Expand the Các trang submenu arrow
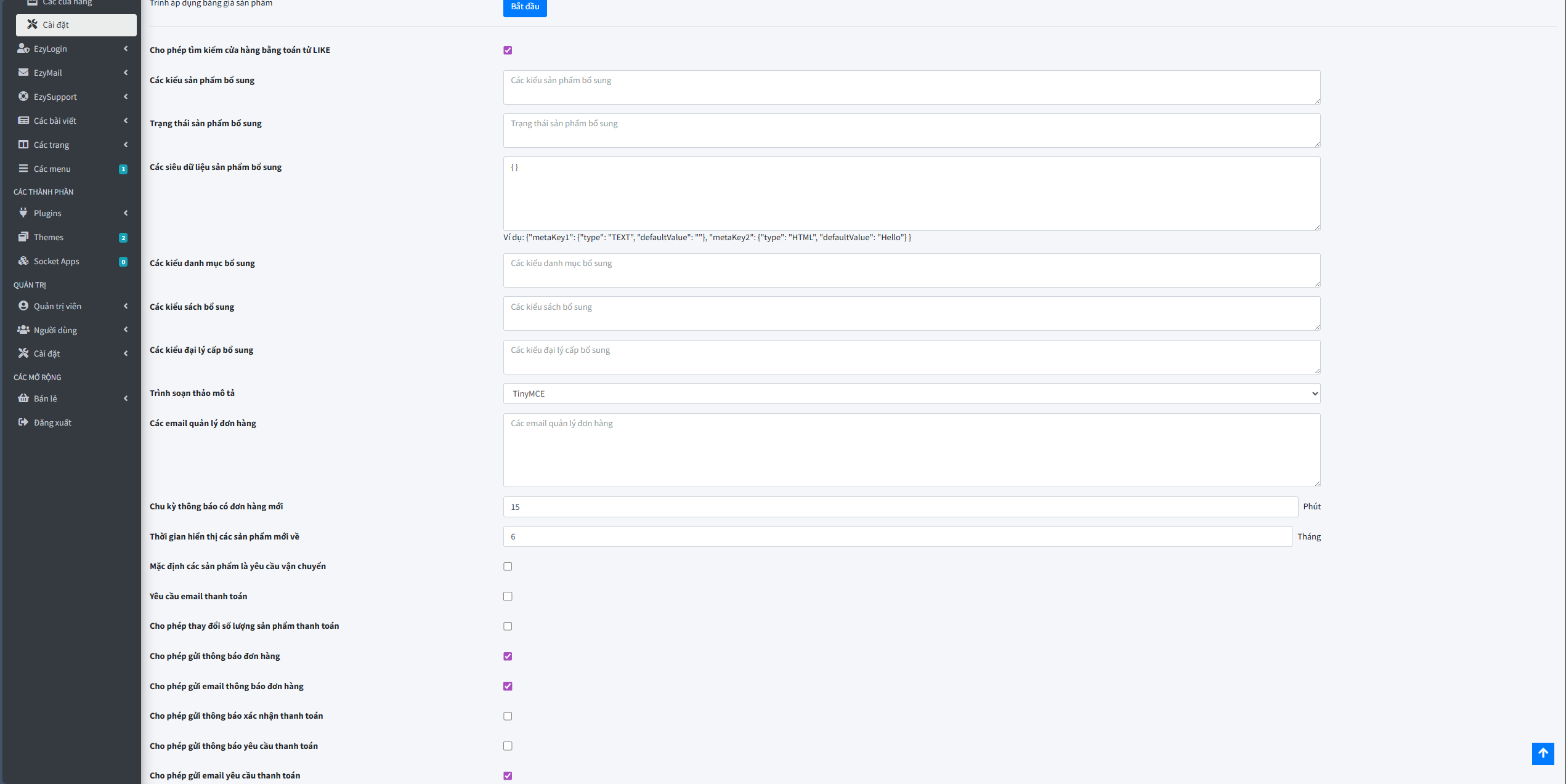This screenshot has width=1566, height=784. 126,145
